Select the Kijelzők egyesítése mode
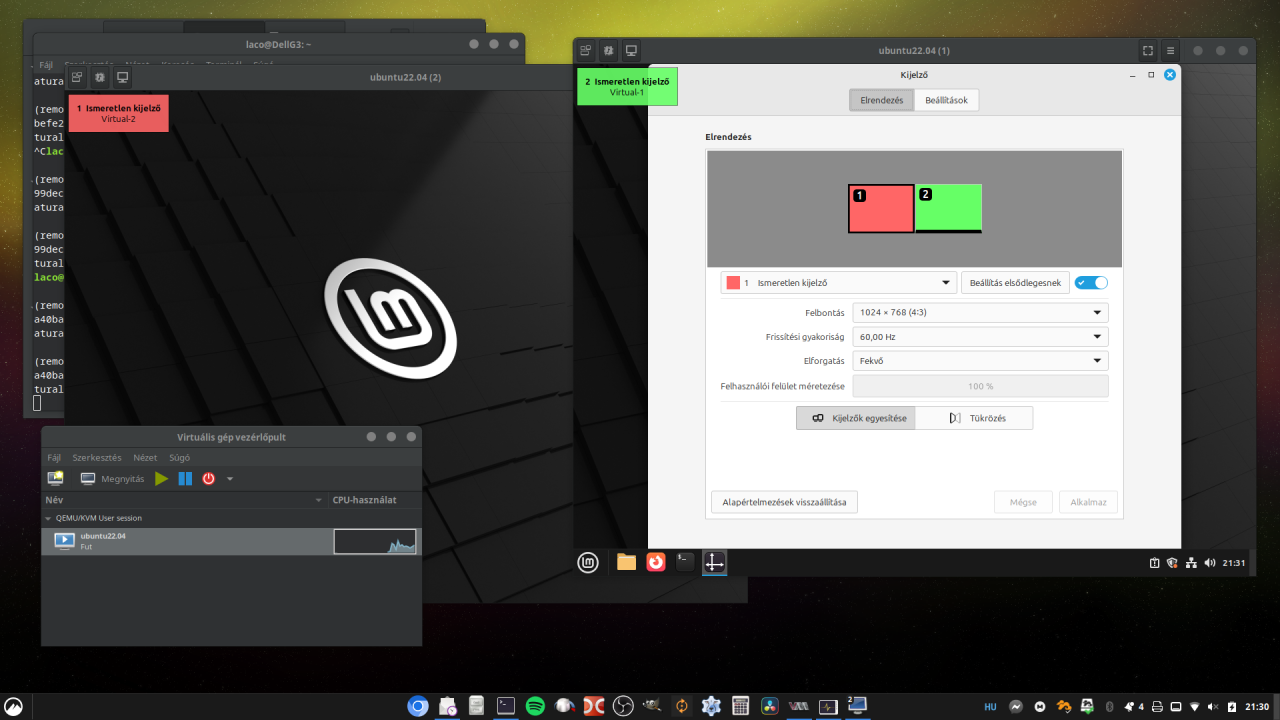 pos(856,418)
